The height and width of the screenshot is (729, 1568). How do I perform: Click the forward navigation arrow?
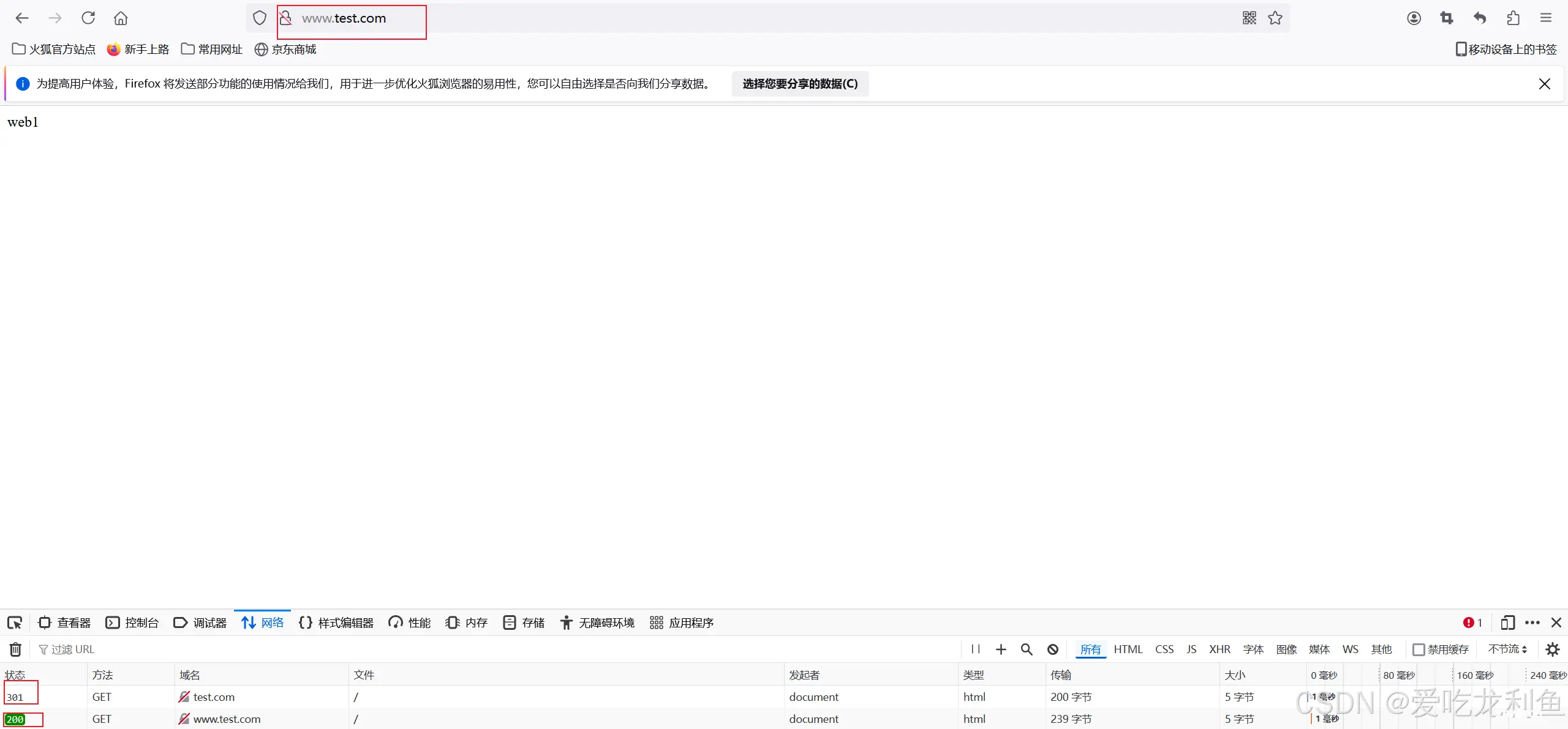(55, 18)
